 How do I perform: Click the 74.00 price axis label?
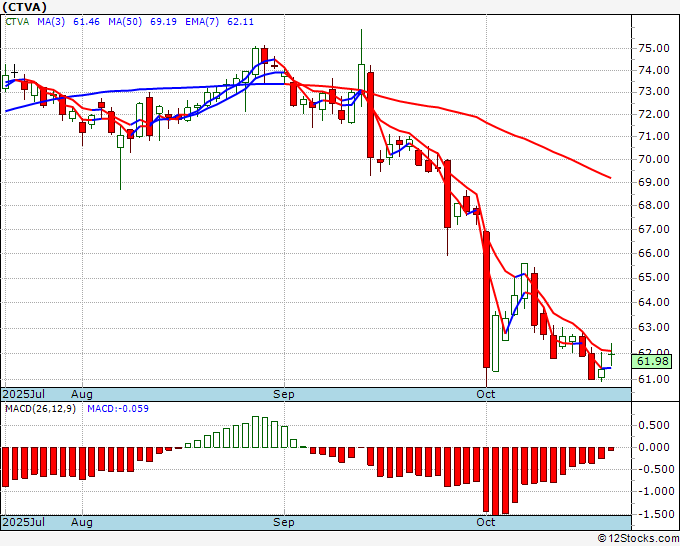pos(654,70)
